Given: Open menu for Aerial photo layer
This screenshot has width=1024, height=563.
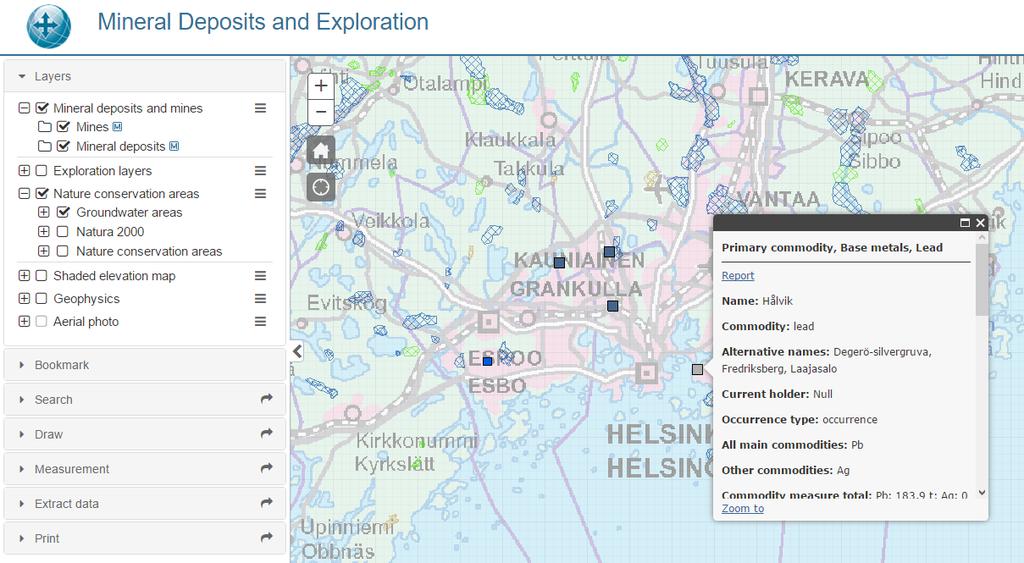Looking at the screenshot, I should pyautogui.click(x=260, y=321).
